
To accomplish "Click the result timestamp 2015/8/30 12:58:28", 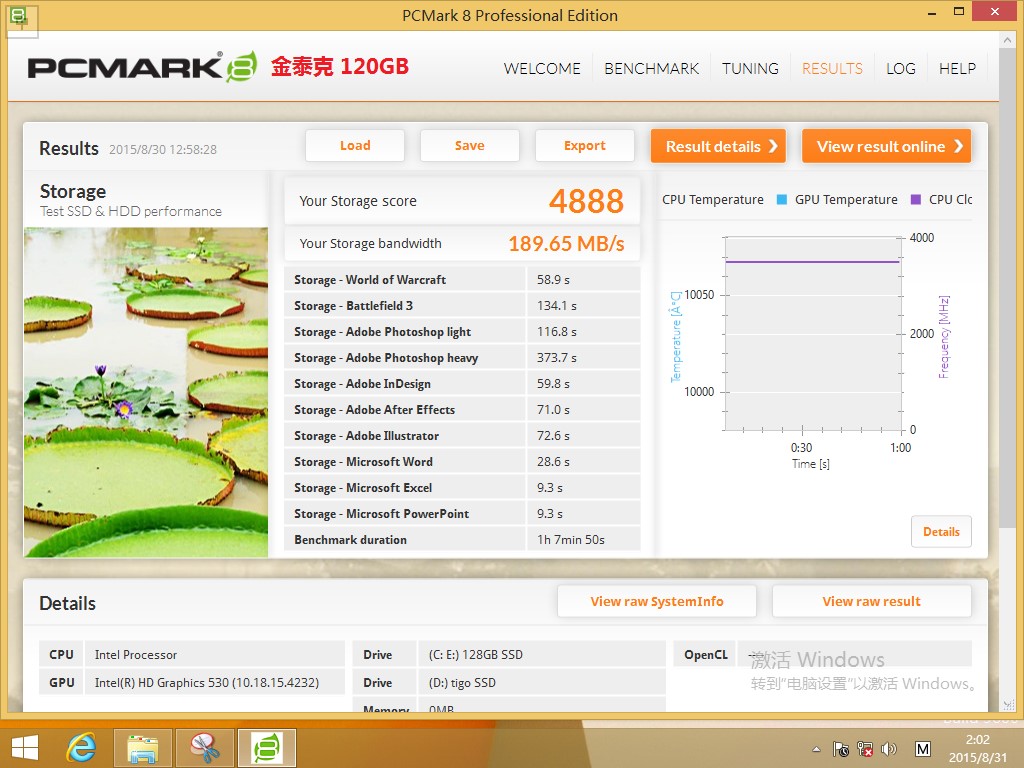I will point(163,150).
